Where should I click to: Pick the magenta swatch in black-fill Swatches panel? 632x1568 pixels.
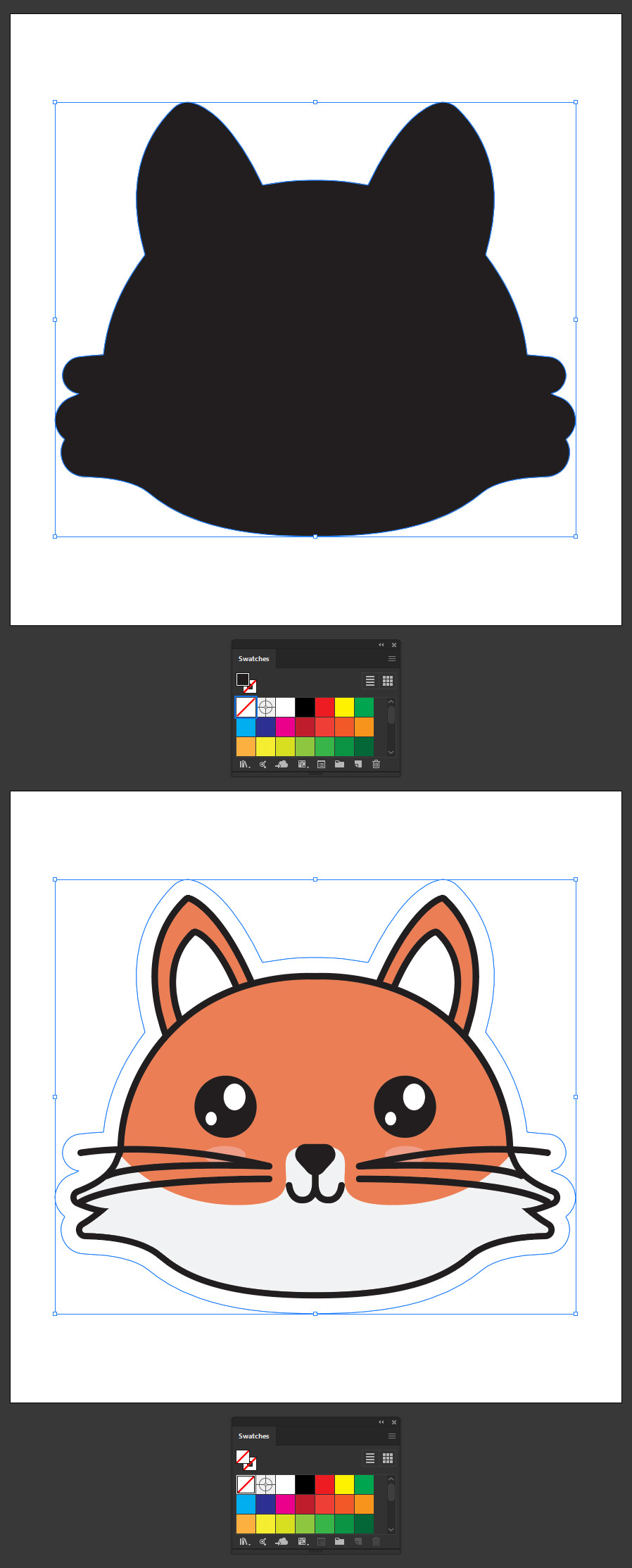285,727
